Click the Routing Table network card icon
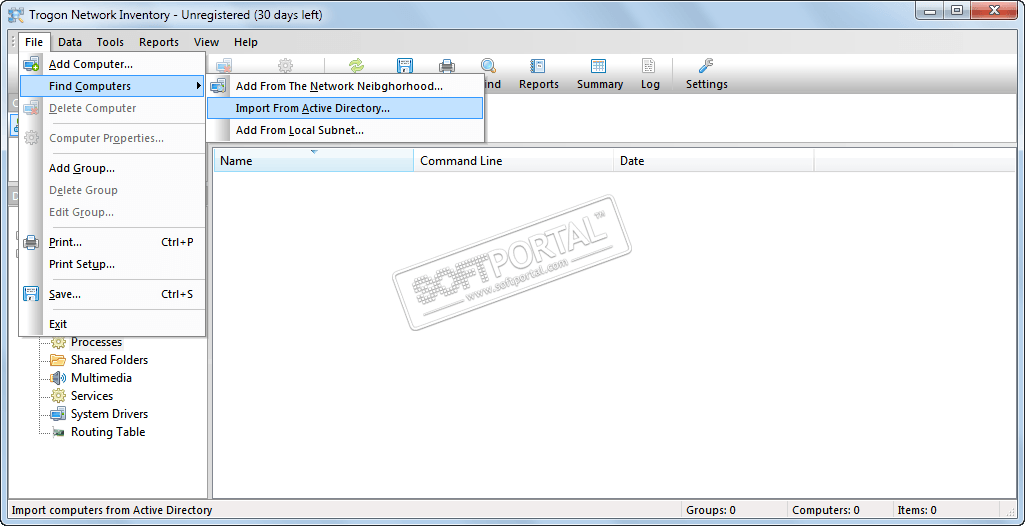Screen dimensions: 1025x526 point(59,432)
